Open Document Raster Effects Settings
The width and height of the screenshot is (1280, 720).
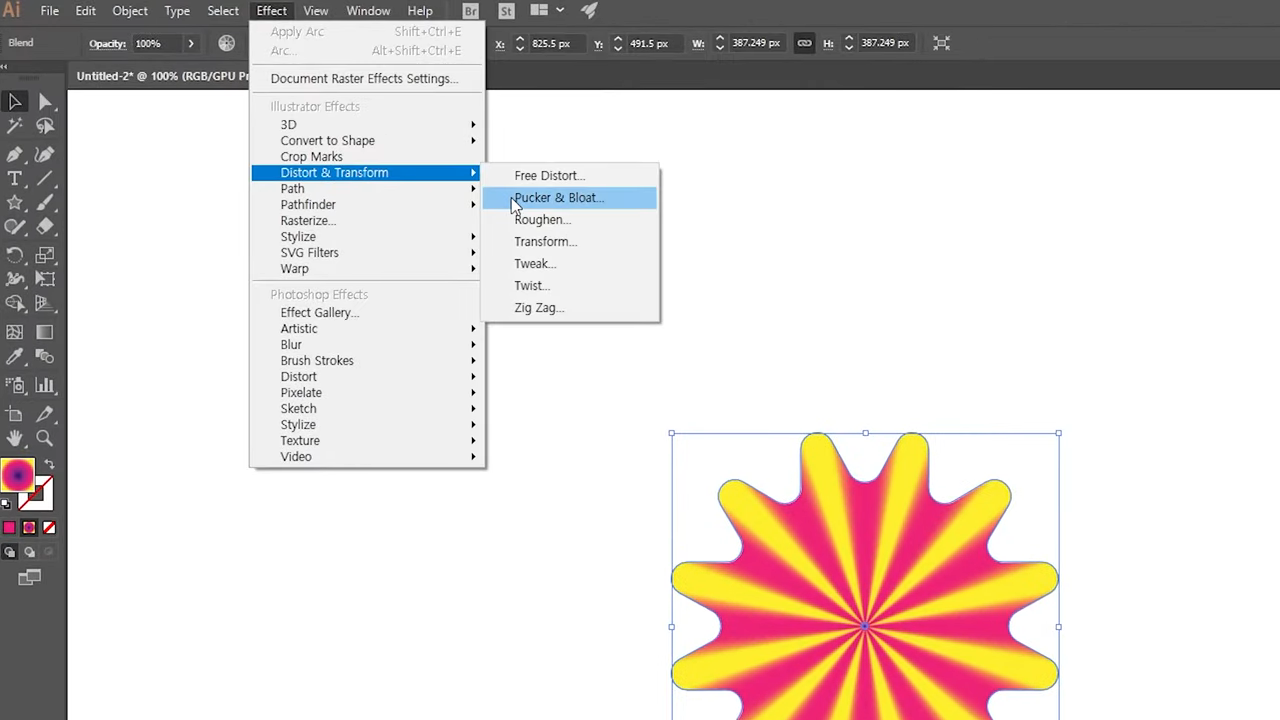click(366, 79)
